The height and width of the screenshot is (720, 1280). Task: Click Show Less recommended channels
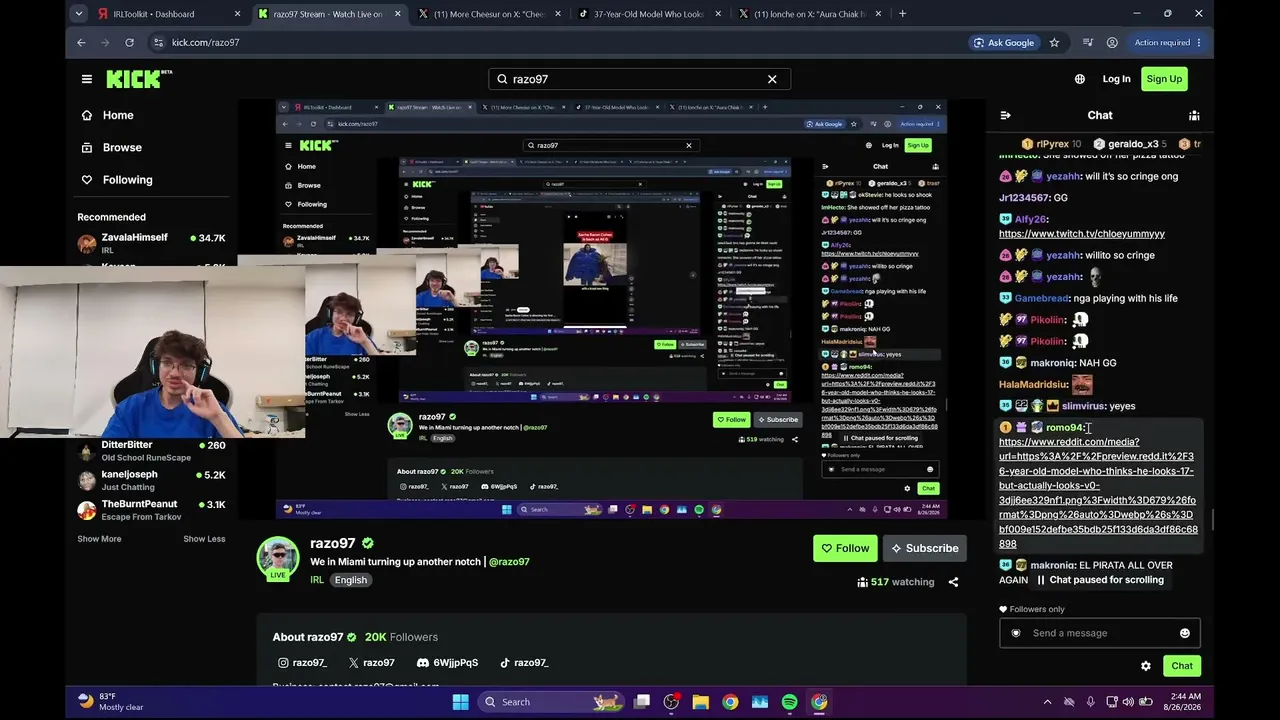[204, 539]
